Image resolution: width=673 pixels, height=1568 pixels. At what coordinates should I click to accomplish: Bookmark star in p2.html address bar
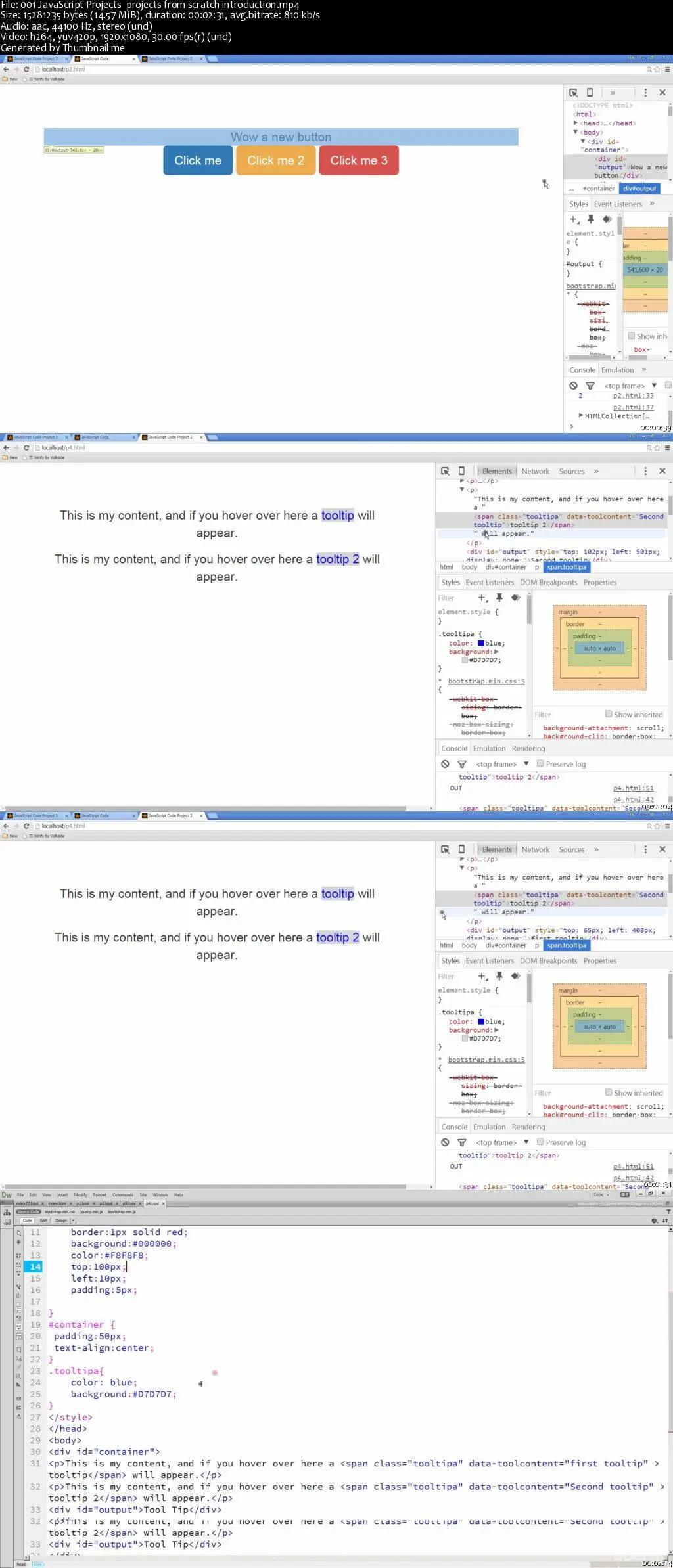point(657,69)
